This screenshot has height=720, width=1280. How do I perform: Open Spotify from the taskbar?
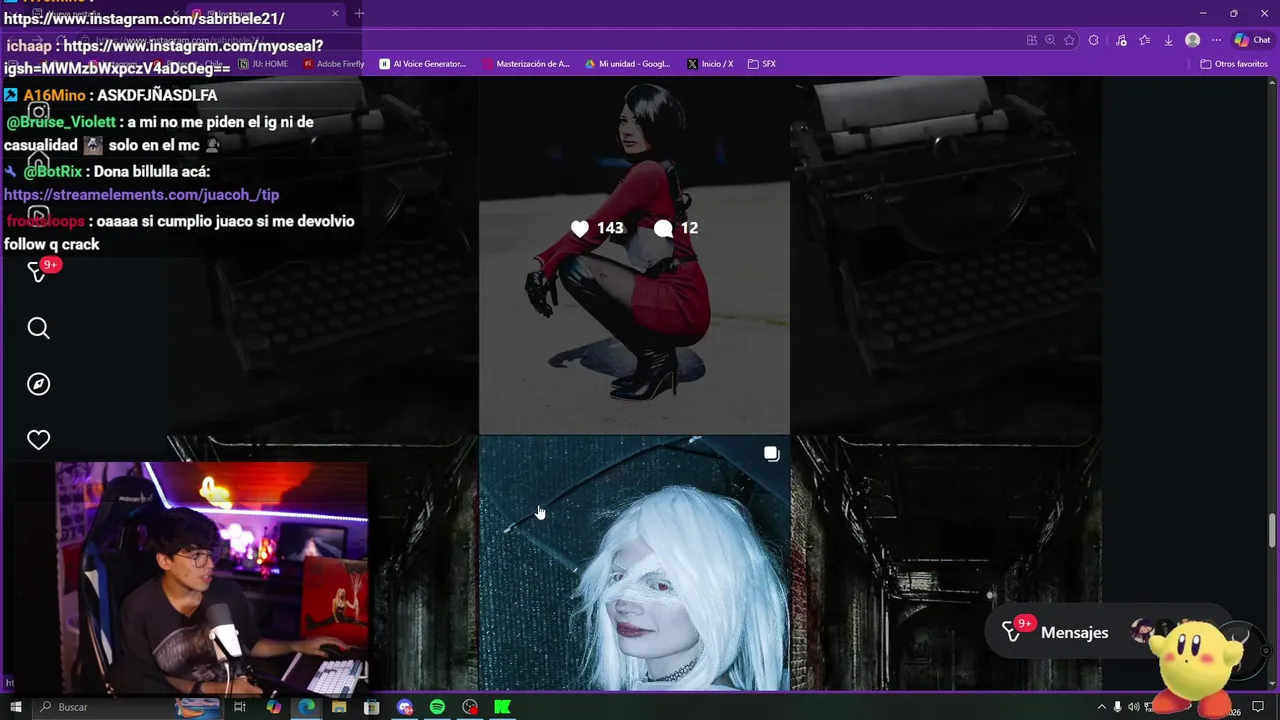point(437,707)
